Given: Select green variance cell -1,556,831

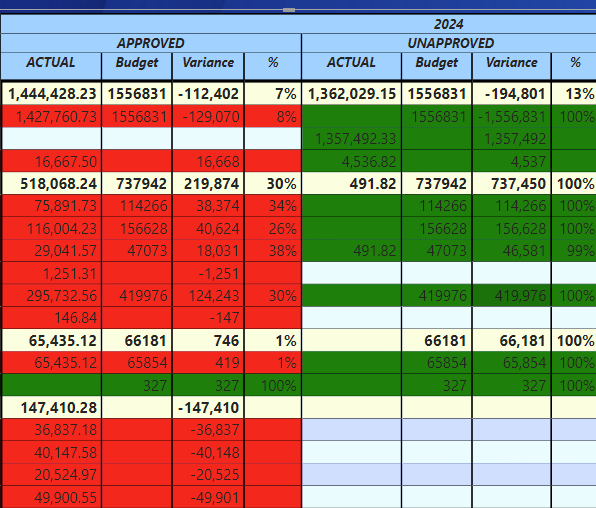Looking at the screenshot, I should click(512, 116).
